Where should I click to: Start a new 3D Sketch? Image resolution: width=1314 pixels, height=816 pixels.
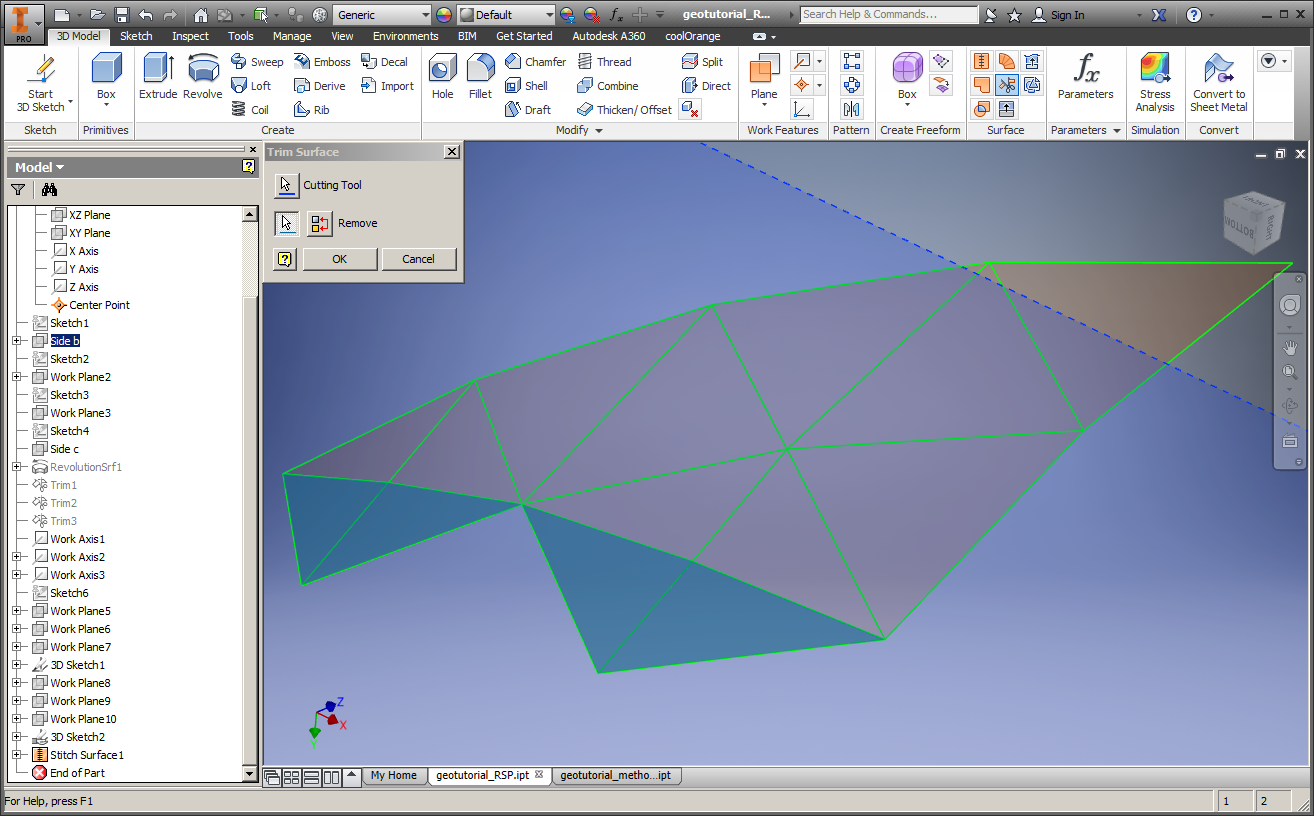tap(41, 82)
